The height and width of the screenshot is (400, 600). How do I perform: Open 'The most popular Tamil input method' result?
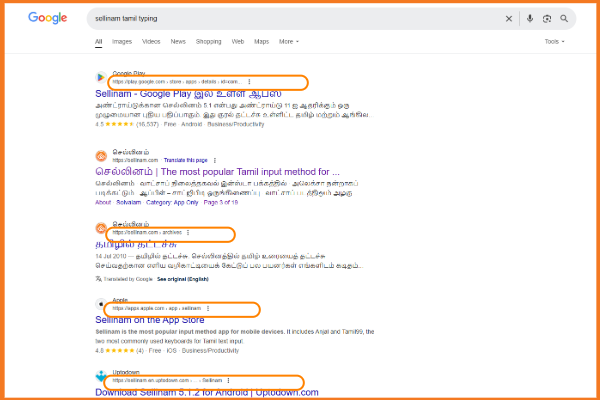click(217, 171)
